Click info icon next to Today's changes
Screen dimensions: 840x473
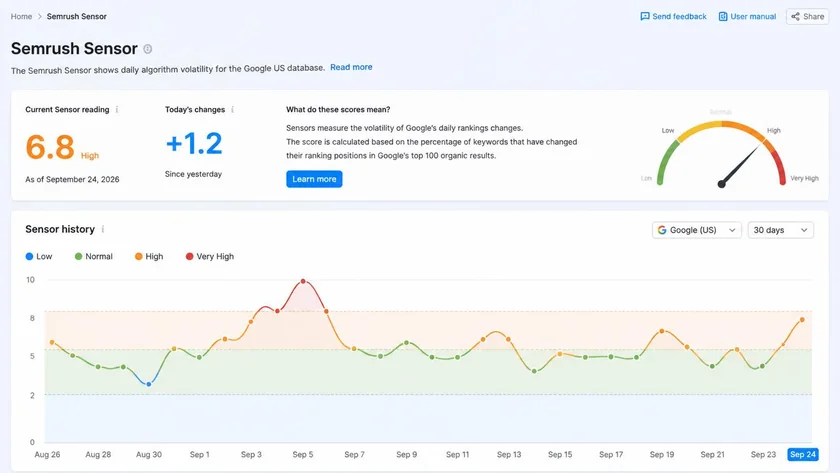coord(232,109)
